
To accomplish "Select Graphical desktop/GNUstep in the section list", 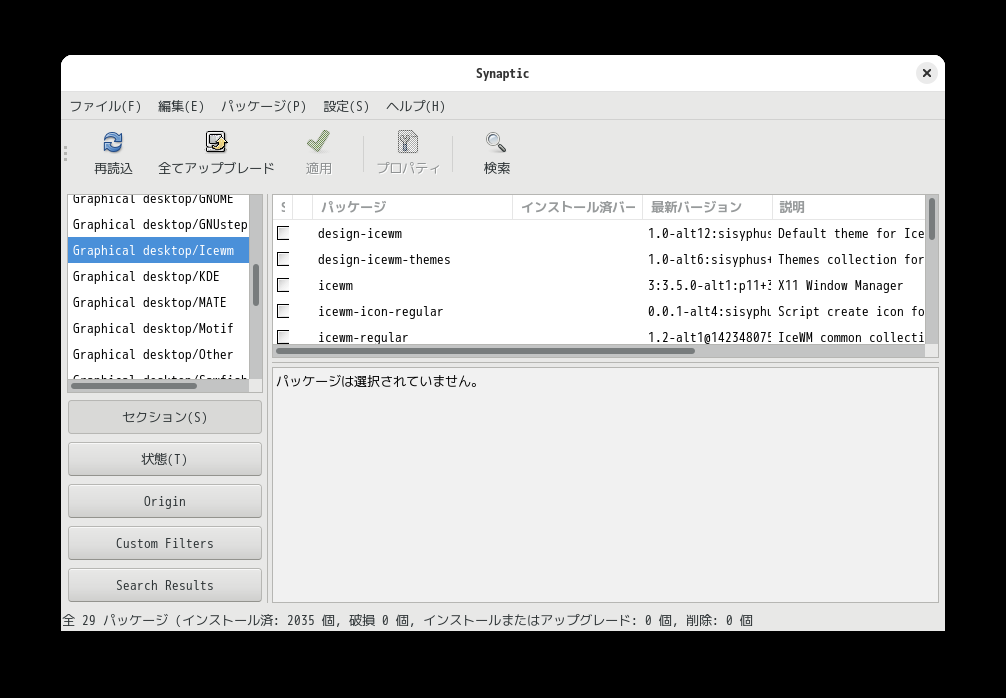I will pyautogui.click(x=158, y=225).
